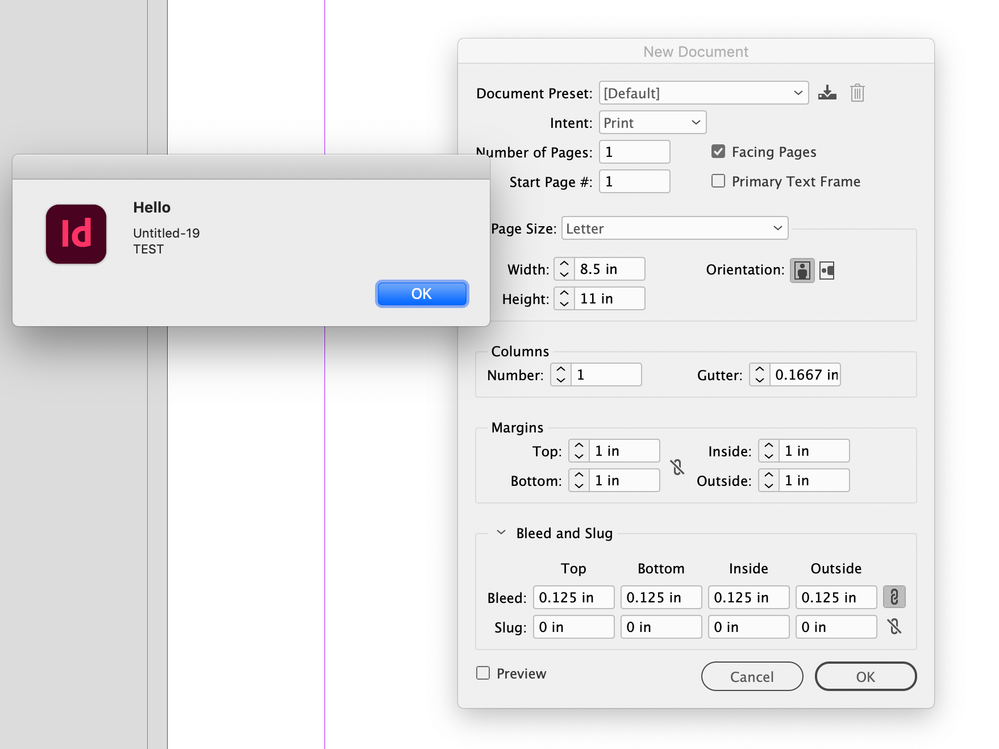The image size is (999, 749).
Task: Open the Intent dropdown
Action: [653, 123]
